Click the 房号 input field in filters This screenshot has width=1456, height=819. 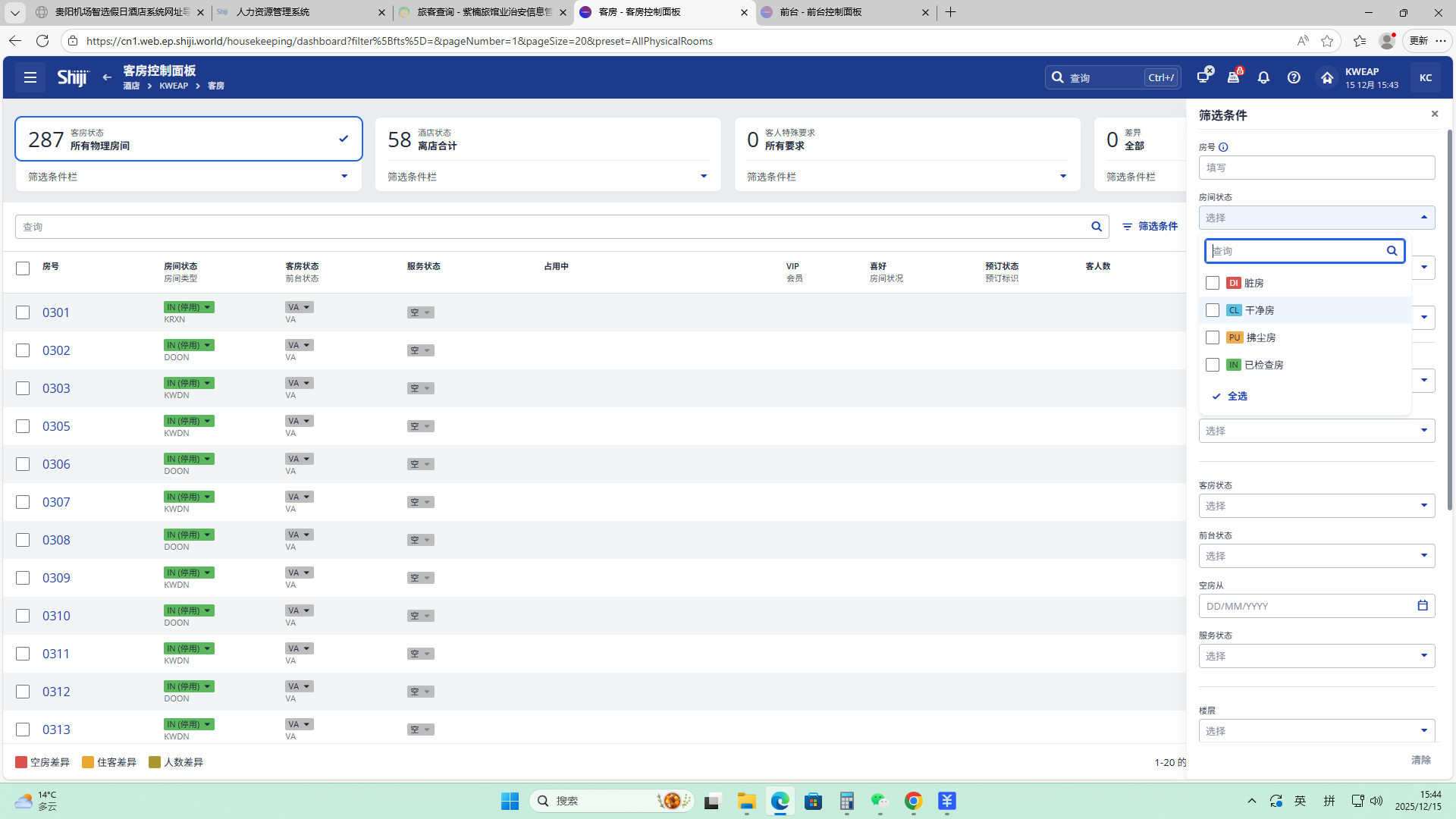(1316, 168)
